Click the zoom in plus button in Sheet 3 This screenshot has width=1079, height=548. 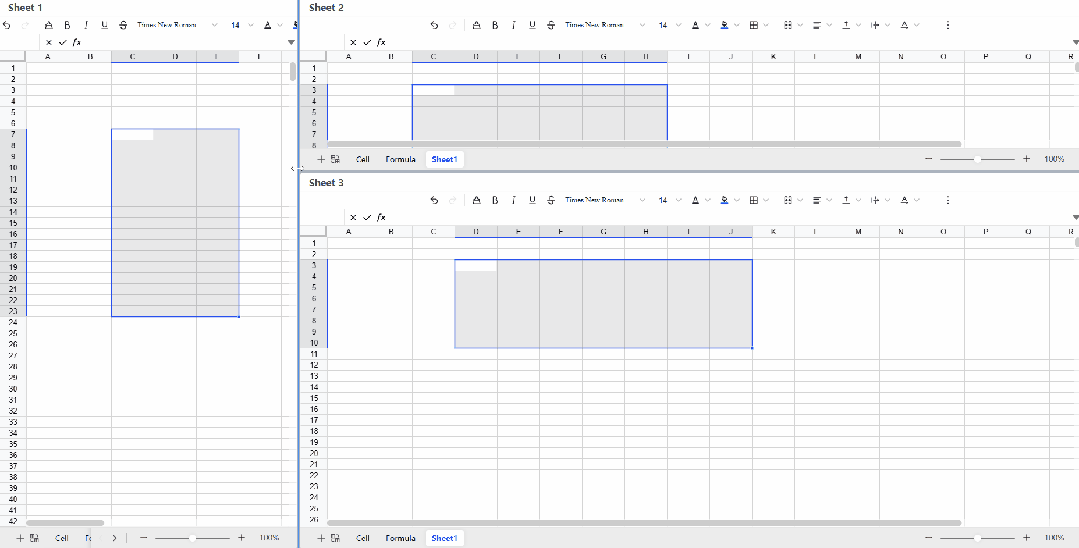(1026, 538)
